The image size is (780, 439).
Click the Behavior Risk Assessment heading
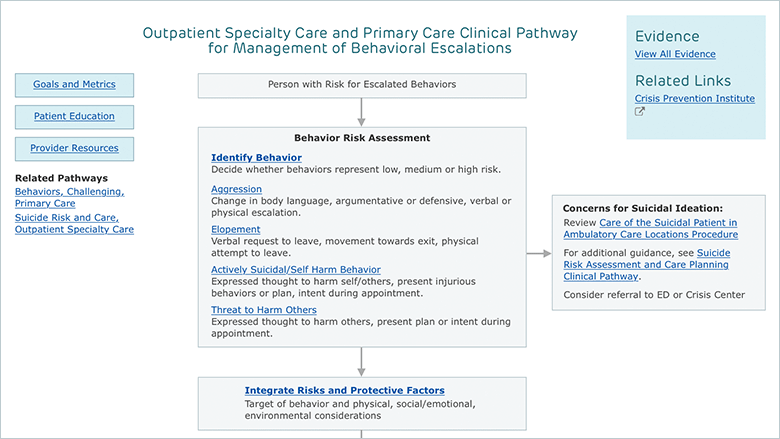point(362,138)
